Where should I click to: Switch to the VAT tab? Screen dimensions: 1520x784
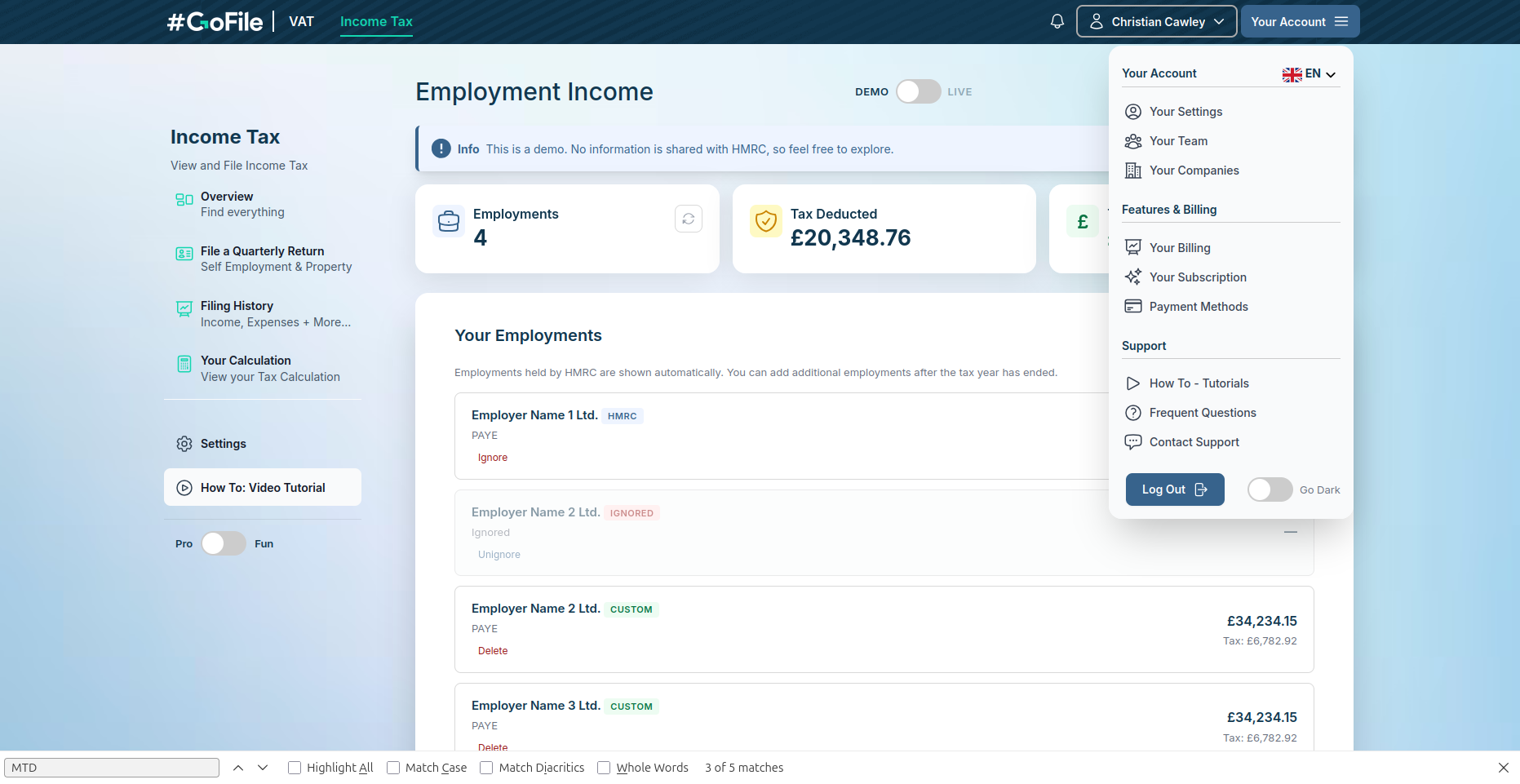(x=301, y=21)
